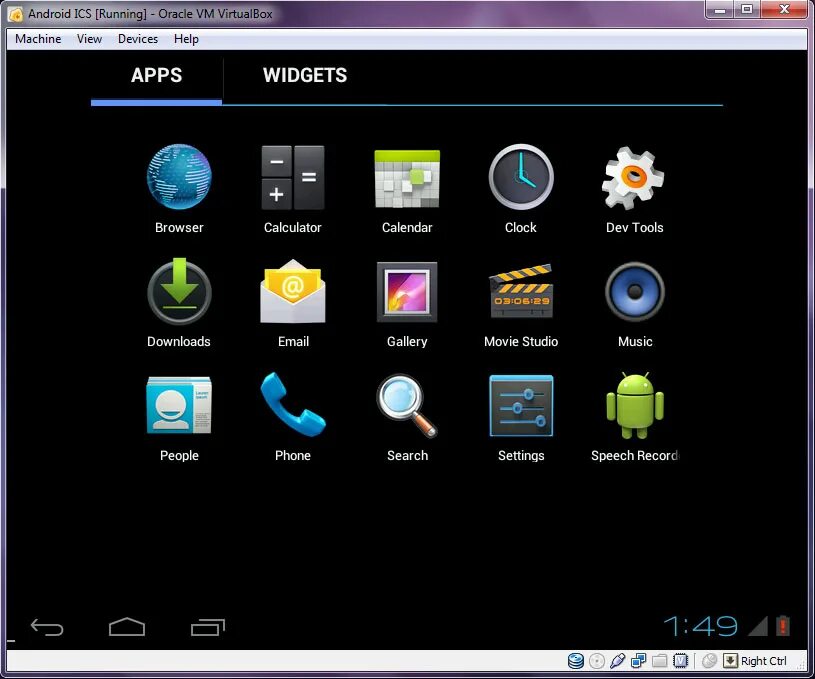This screenshot has height=679, width=815.
Task: Switch to the WIDGETS tab
Action: pyautogui.click(x=305, y=75)
